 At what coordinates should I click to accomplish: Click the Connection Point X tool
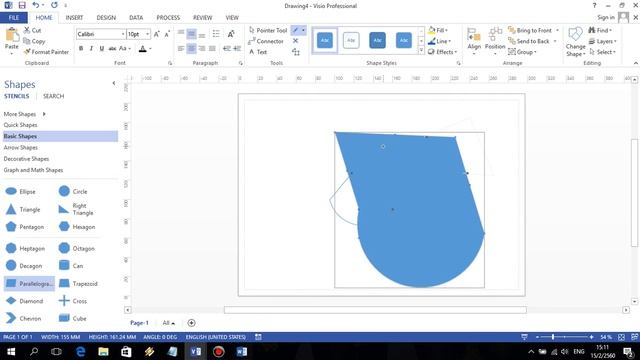pyautogui.click(x=296, y=41)
